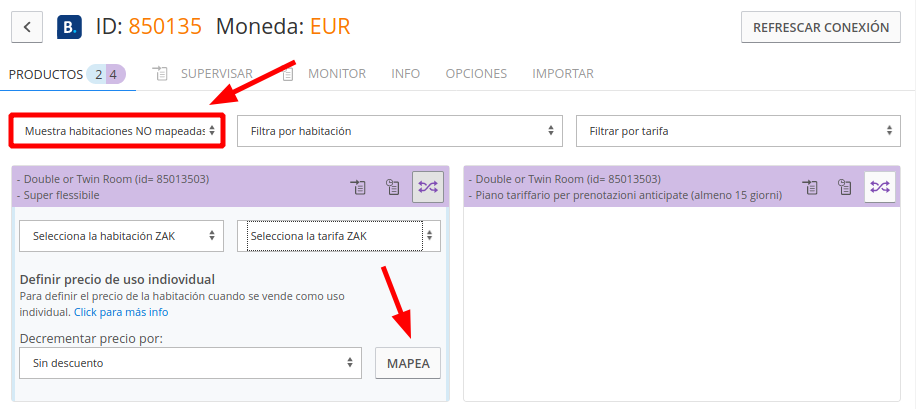Screen dimensions: 916x409
Task: Expand the 'Filtrar por tarifa' dropdown
Action: click(738, 131)
